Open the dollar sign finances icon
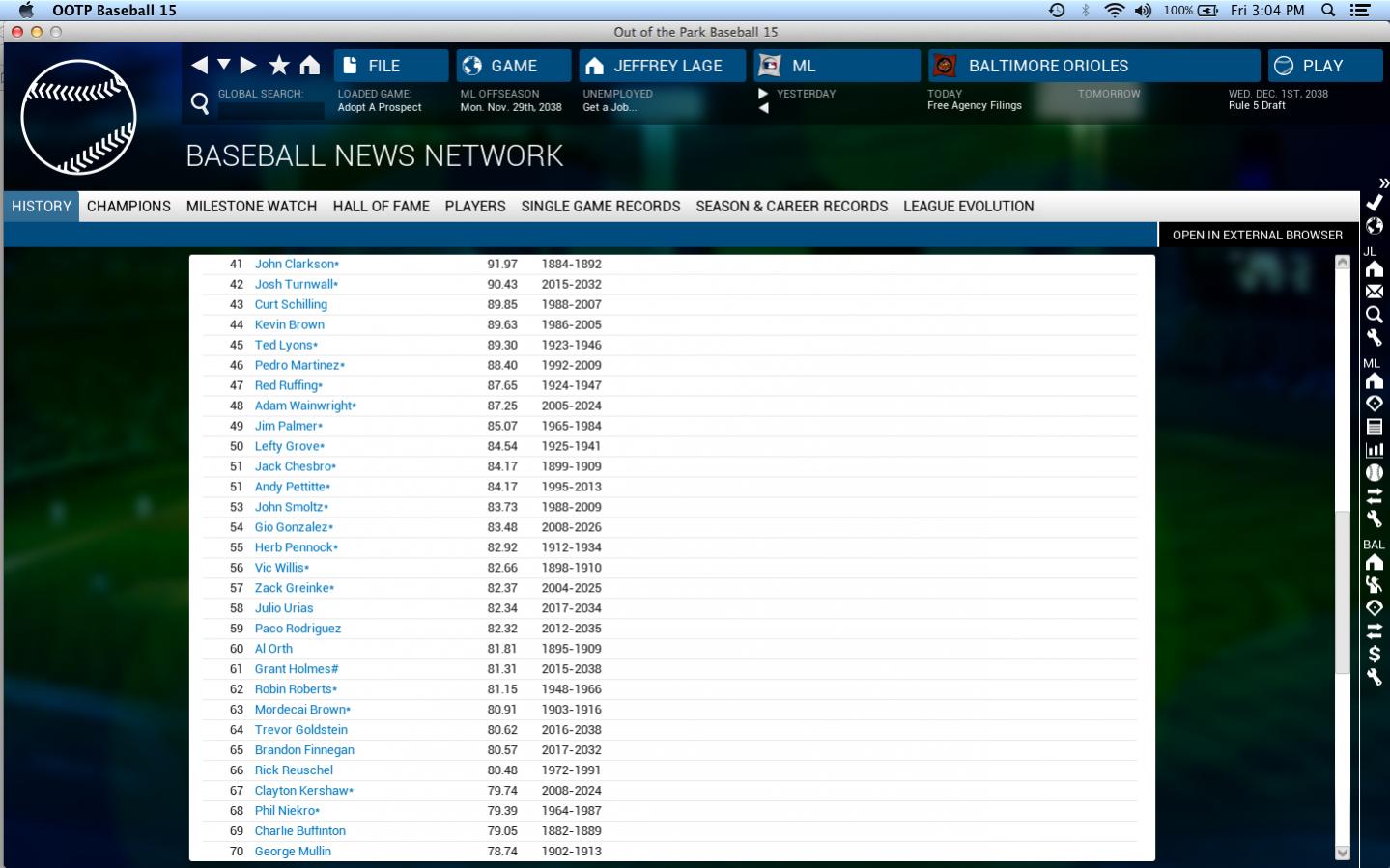This screenshot has width=1390, height=868. [x=1375, y=654]
